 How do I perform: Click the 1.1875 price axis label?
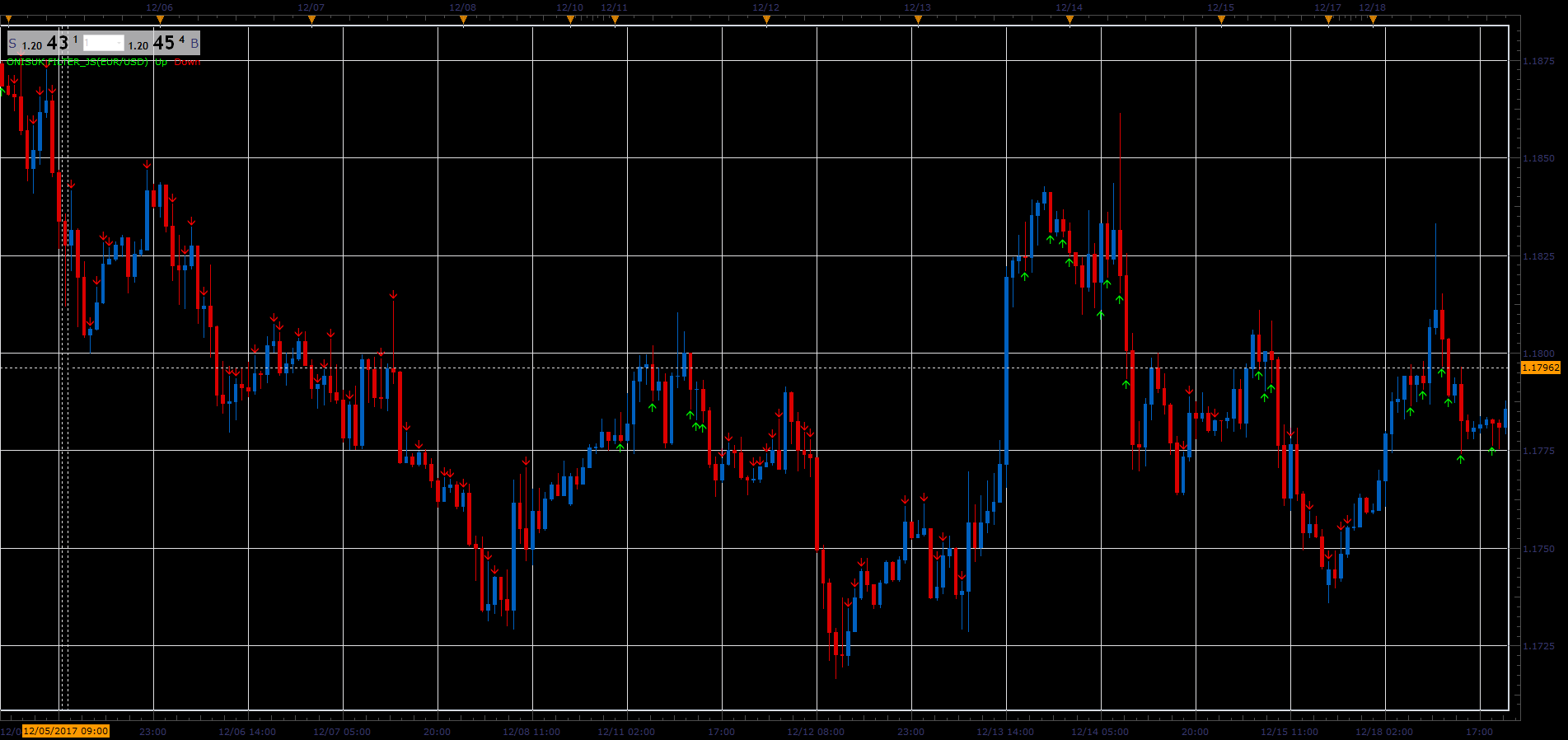[x=1538, y=61]
